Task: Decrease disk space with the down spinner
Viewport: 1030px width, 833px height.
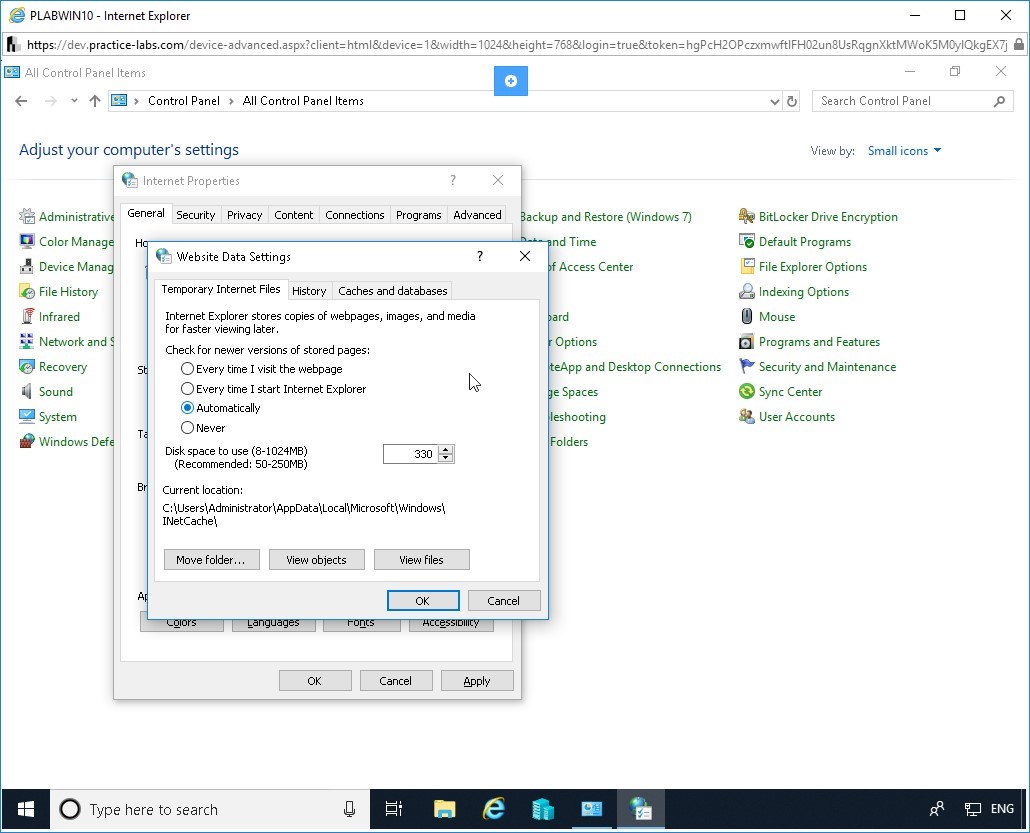Action: (446, 458)
